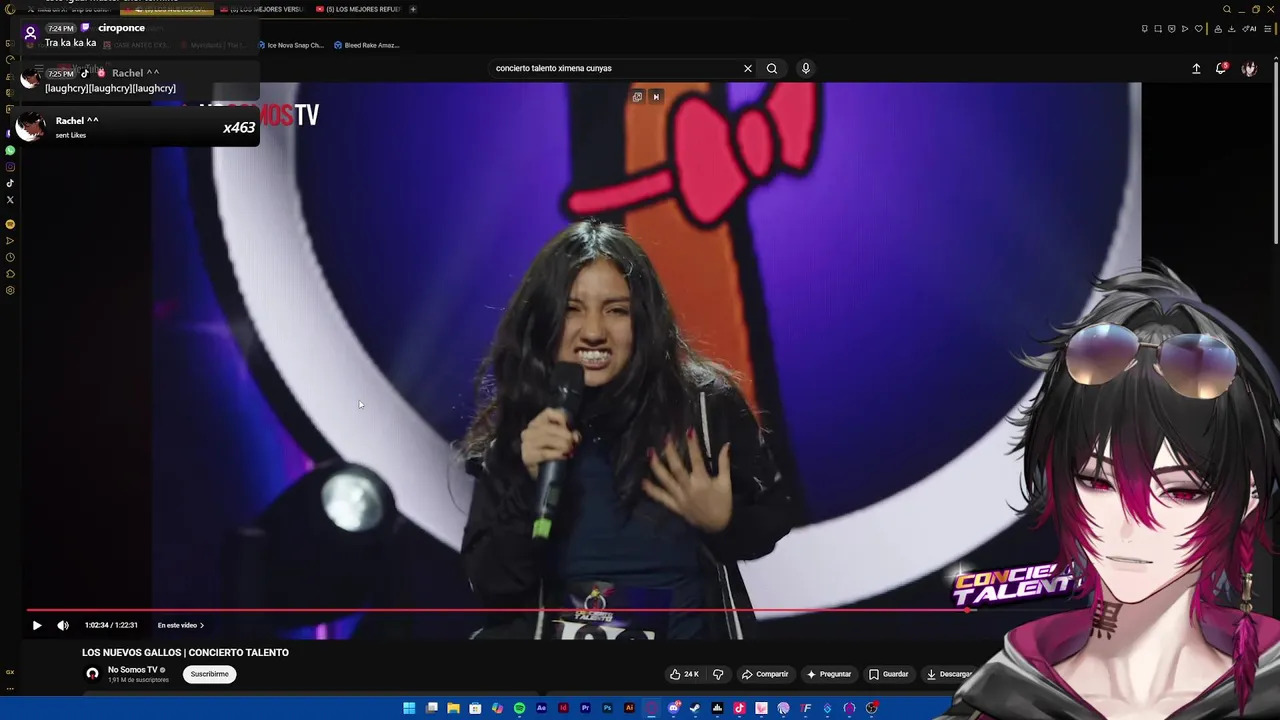Click the Guardar save button
Screen dimensions: 1280x720
coord(889,674)
